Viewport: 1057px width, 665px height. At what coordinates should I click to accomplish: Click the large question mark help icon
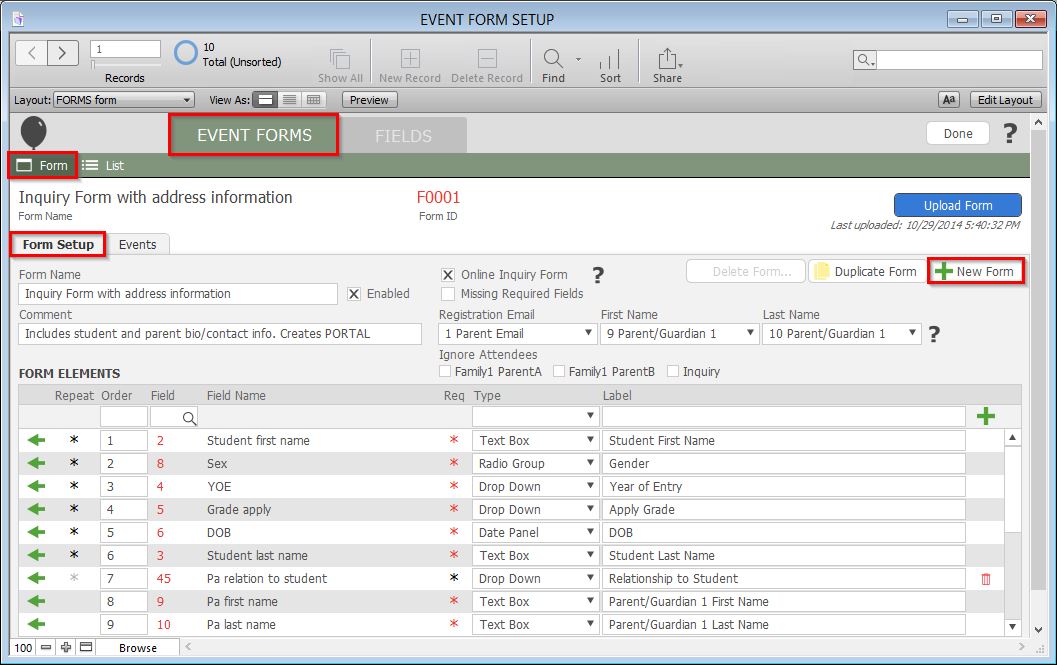1010,133
